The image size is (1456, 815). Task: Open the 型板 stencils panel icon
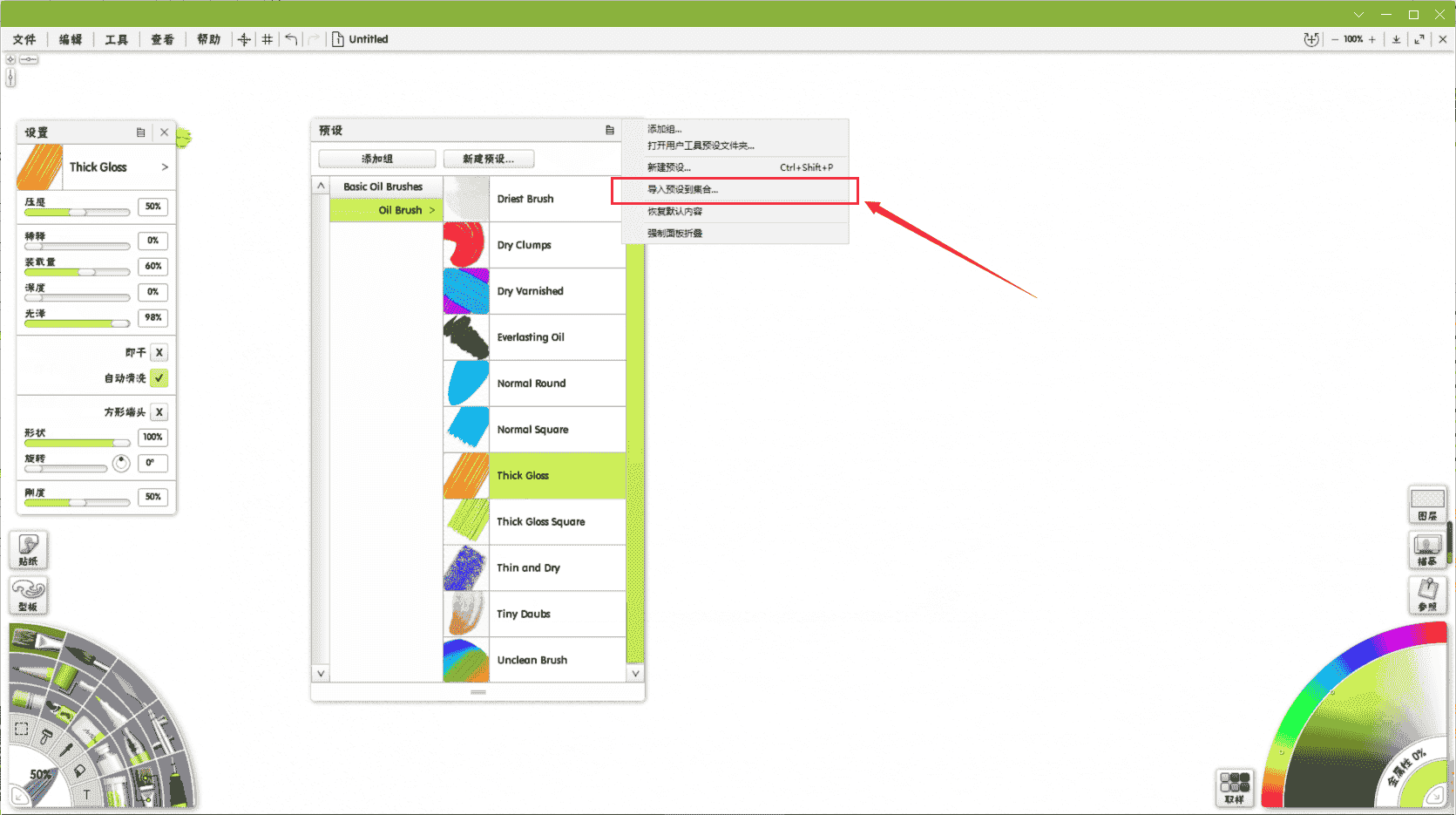(29, 595)
